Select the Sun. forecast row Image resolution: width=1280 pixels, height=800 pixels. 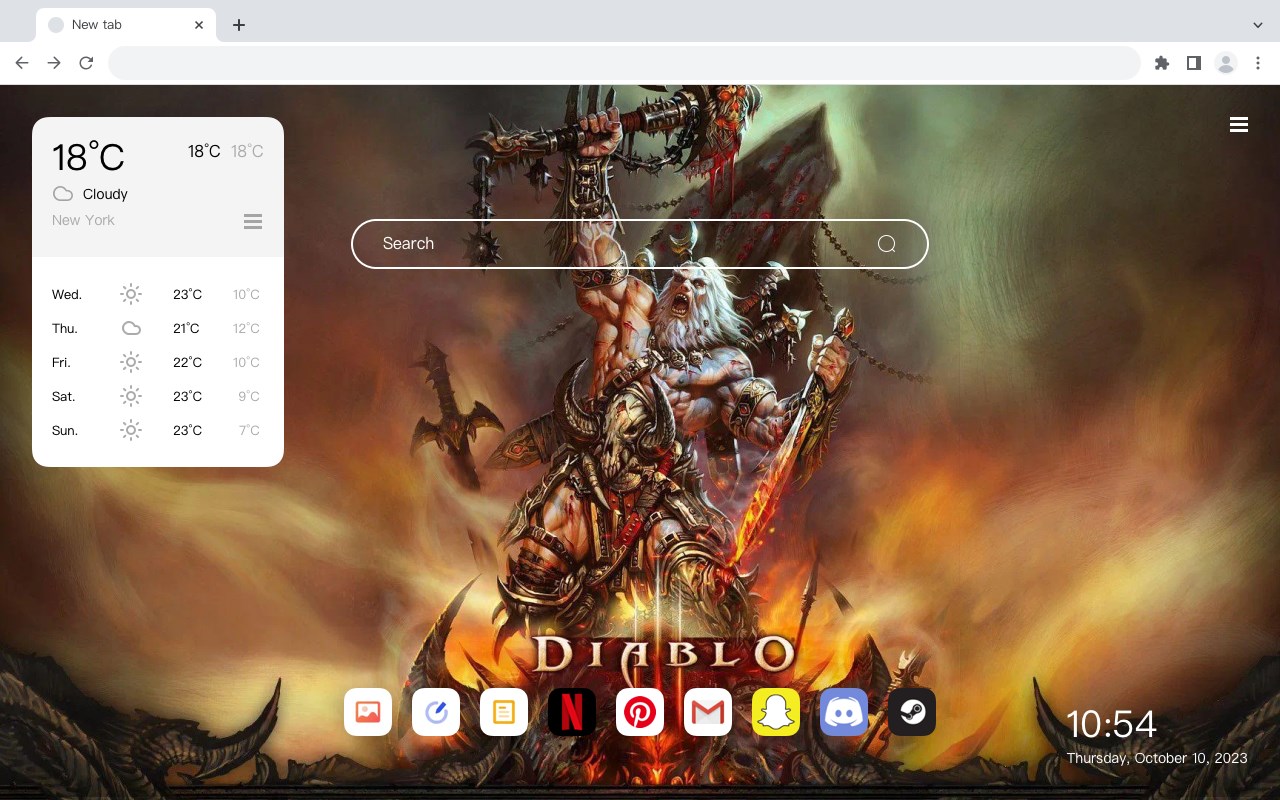(158, 430)
